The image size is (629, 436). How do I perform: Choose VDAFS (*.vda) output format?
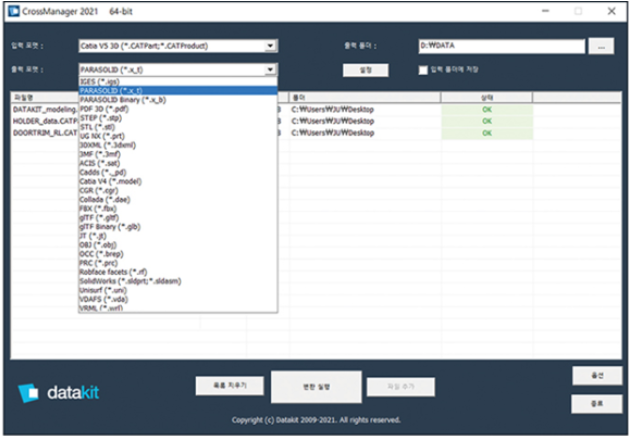click(178, 299)
